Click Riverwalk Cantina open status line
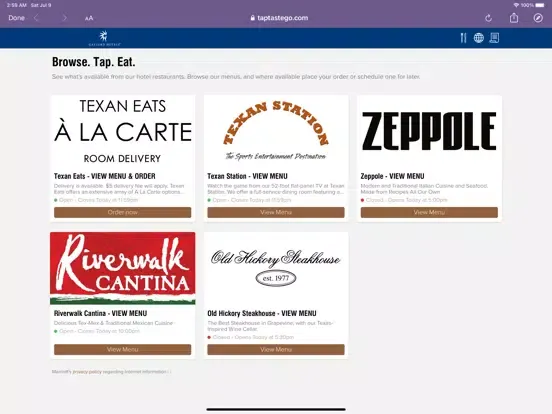 pos(97,331)
